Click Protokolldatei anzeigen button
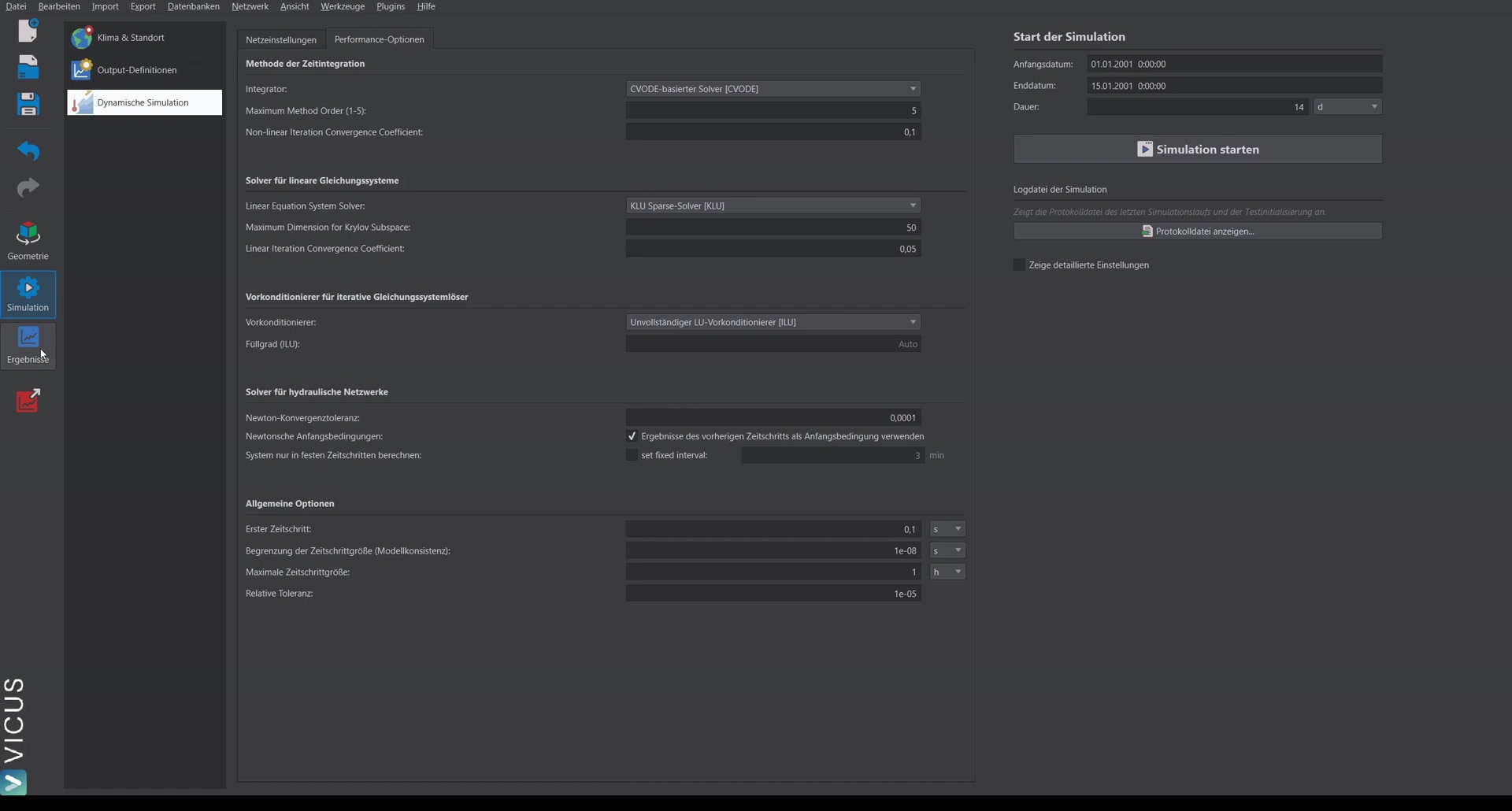The width and height of the screenshot is (1512, 811). click(x=1197, y=231)
